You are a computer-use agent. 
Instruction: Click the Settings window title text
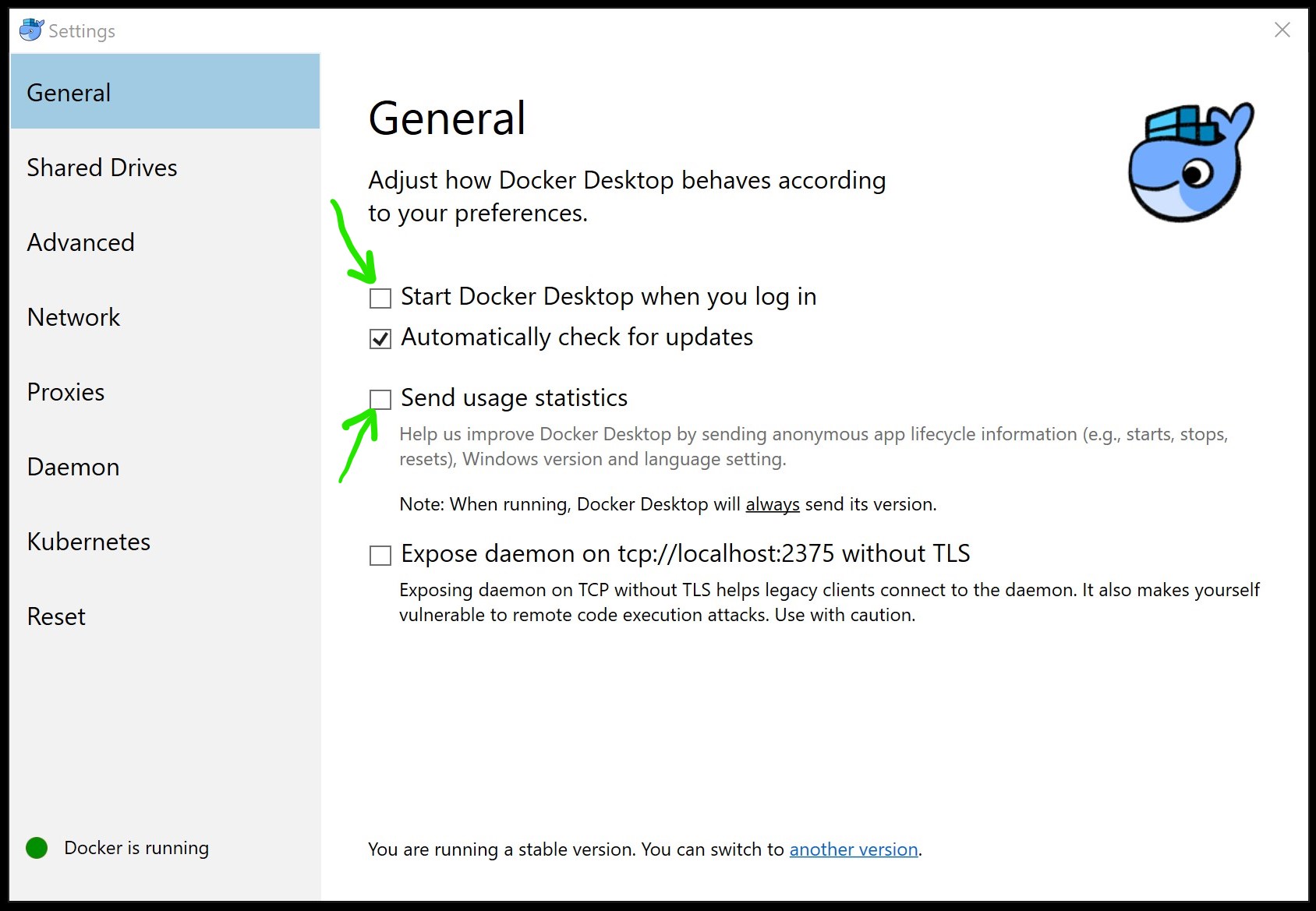pos(82,30)
